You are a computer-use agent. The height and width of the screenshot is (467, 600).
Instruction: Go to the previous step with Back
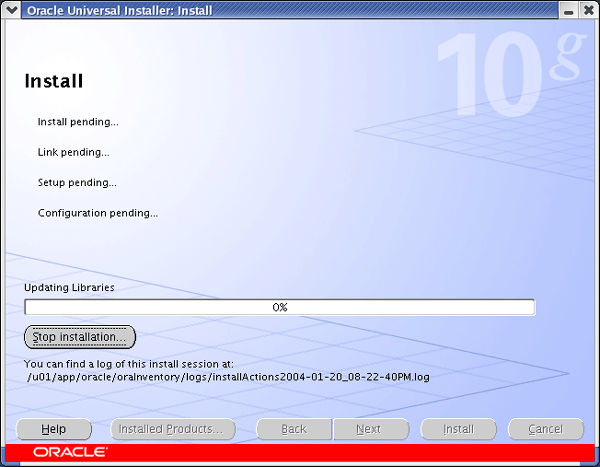click(x=294, y=429)
